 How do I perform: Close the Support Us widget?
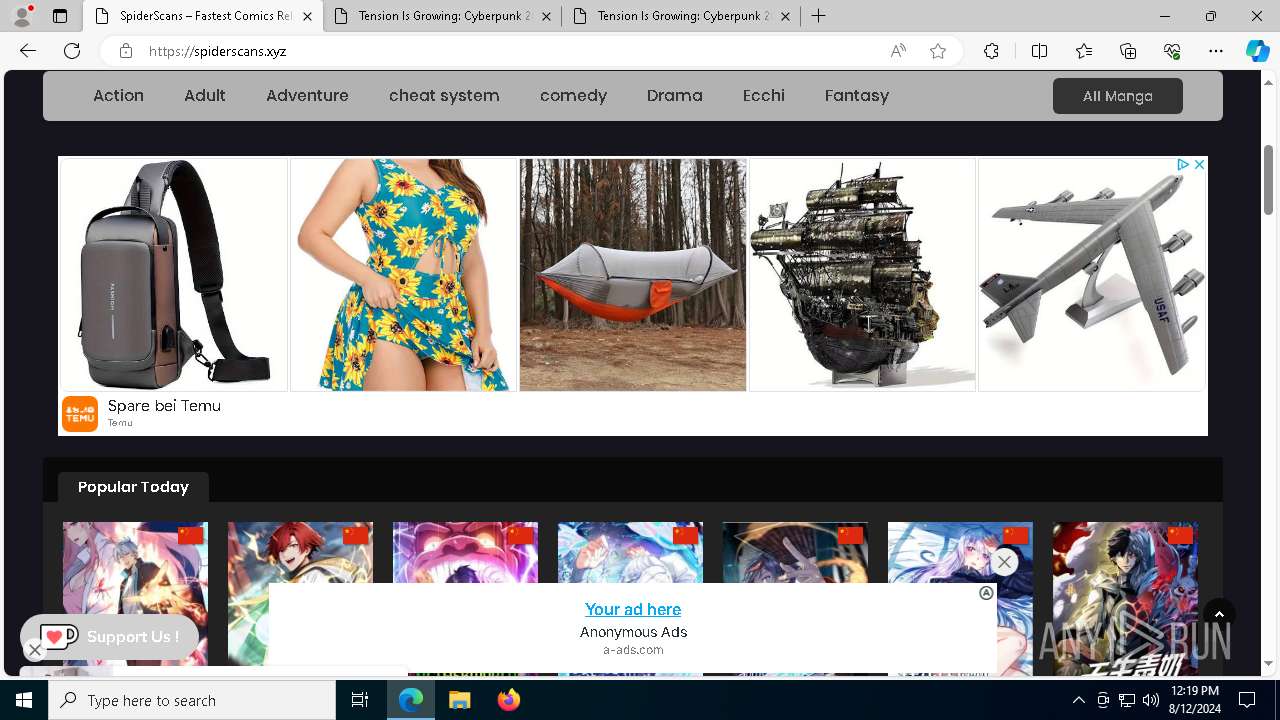point(34,650)
